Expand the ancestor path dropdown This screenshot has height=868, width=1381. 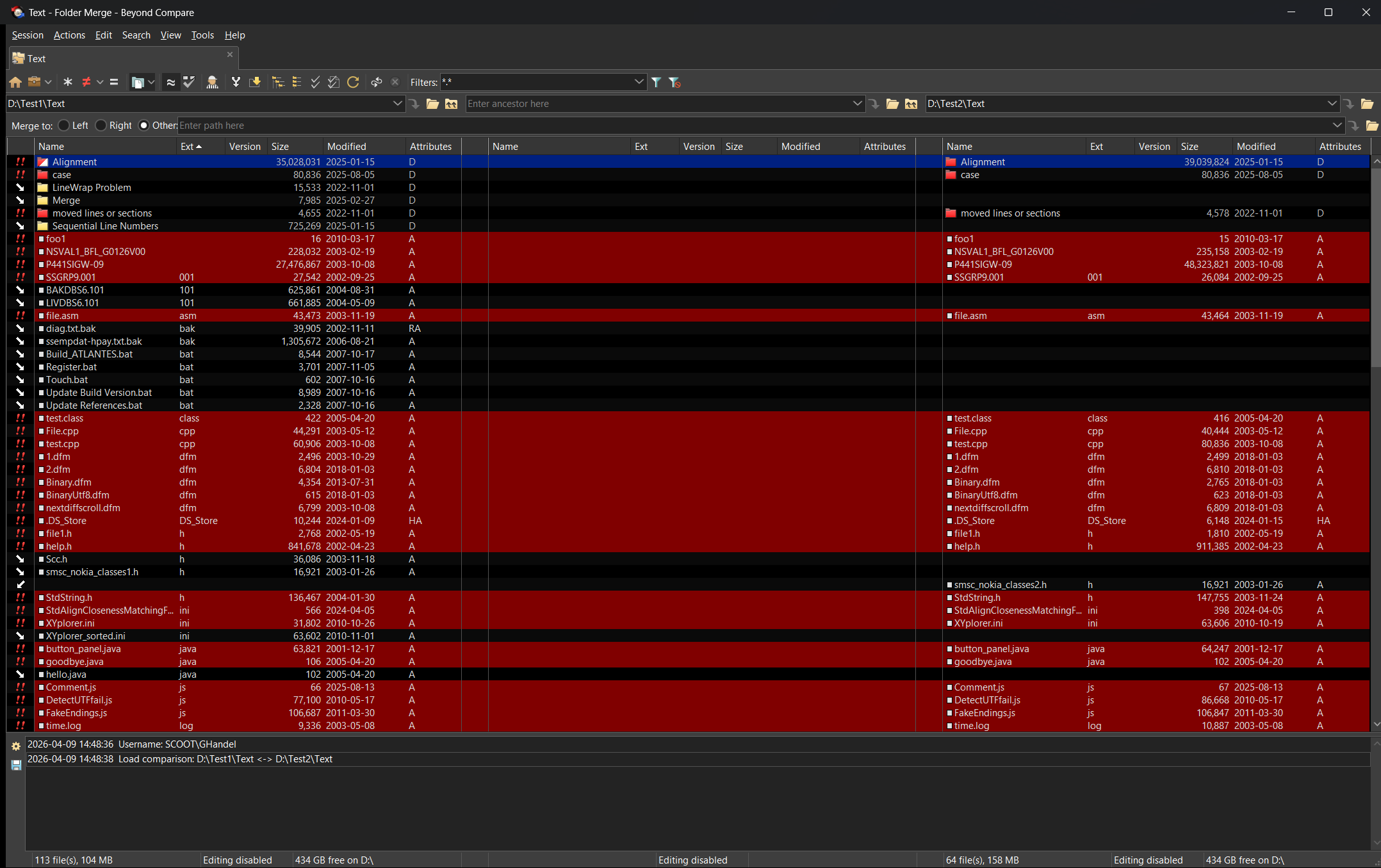point(858,104)
